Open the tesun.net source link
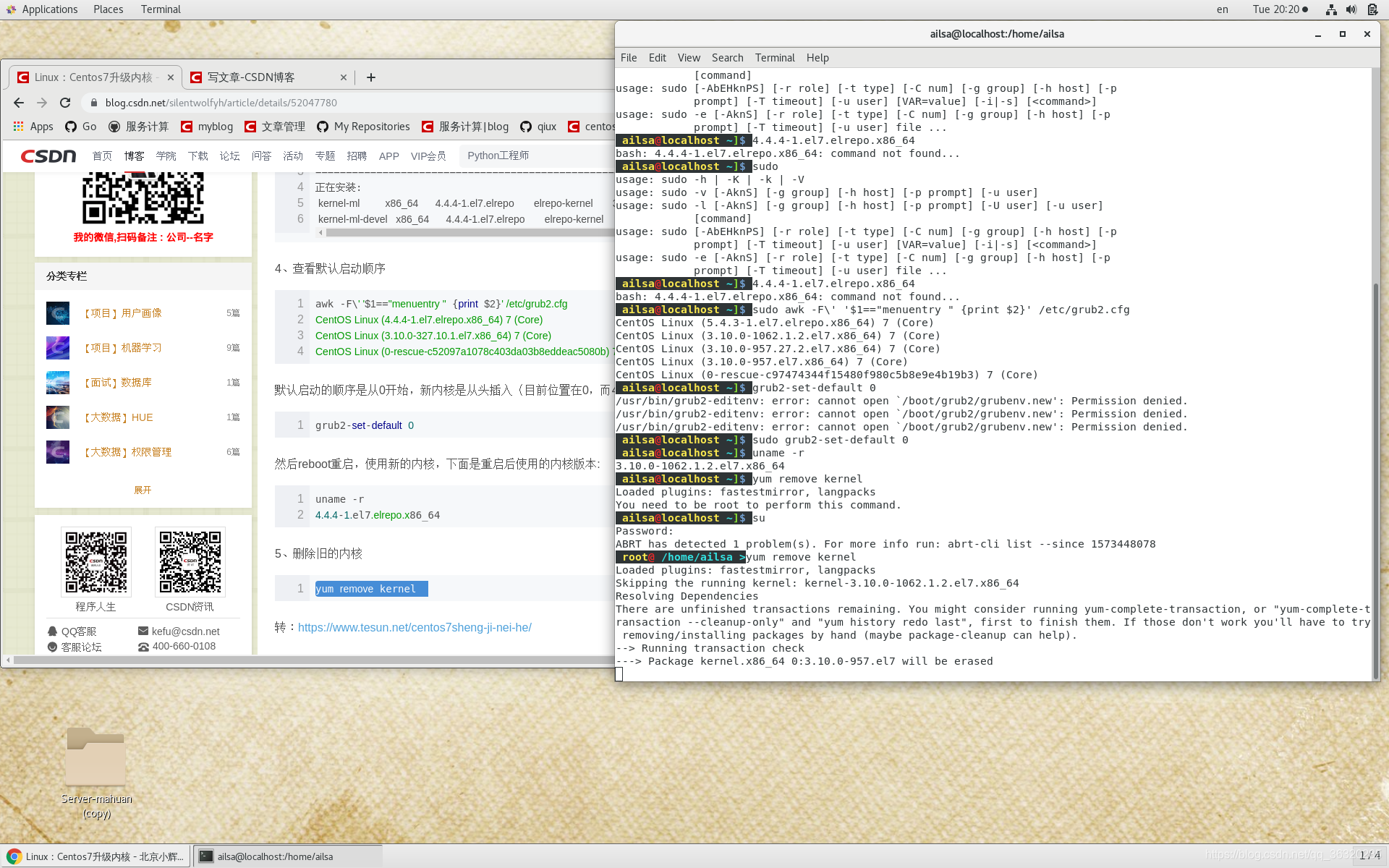The width and height of the screenshot is (1389, 868). coord(415,627)
